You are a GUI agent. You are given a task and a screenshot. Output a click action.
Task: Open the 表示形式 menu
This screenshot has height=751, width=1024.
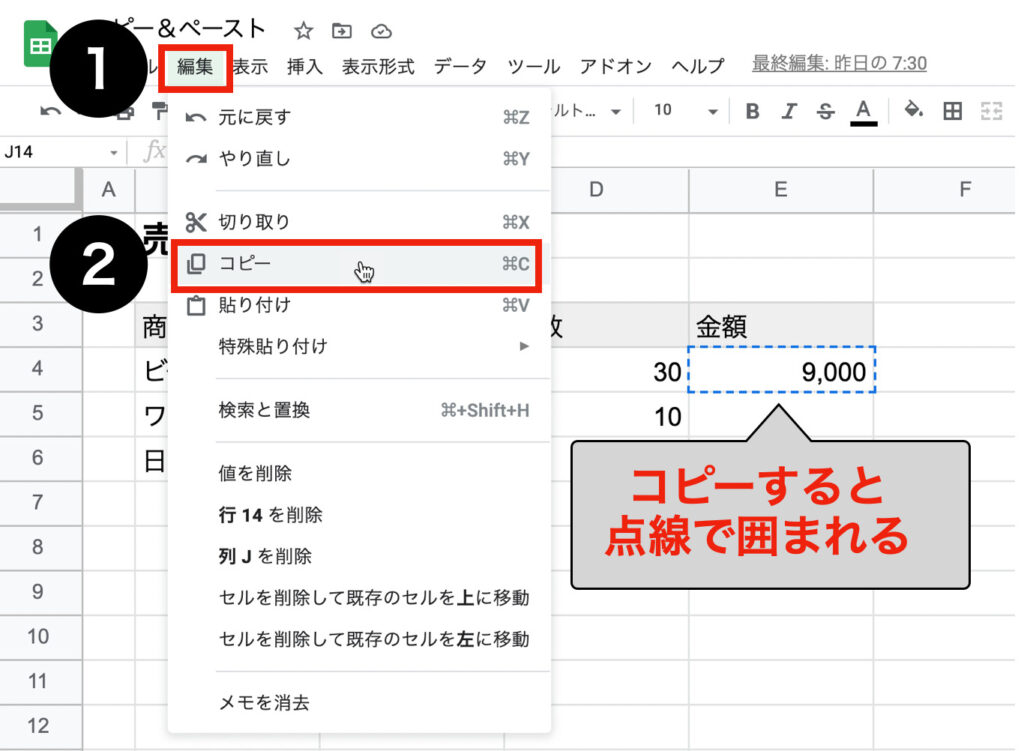click(378, 67)
